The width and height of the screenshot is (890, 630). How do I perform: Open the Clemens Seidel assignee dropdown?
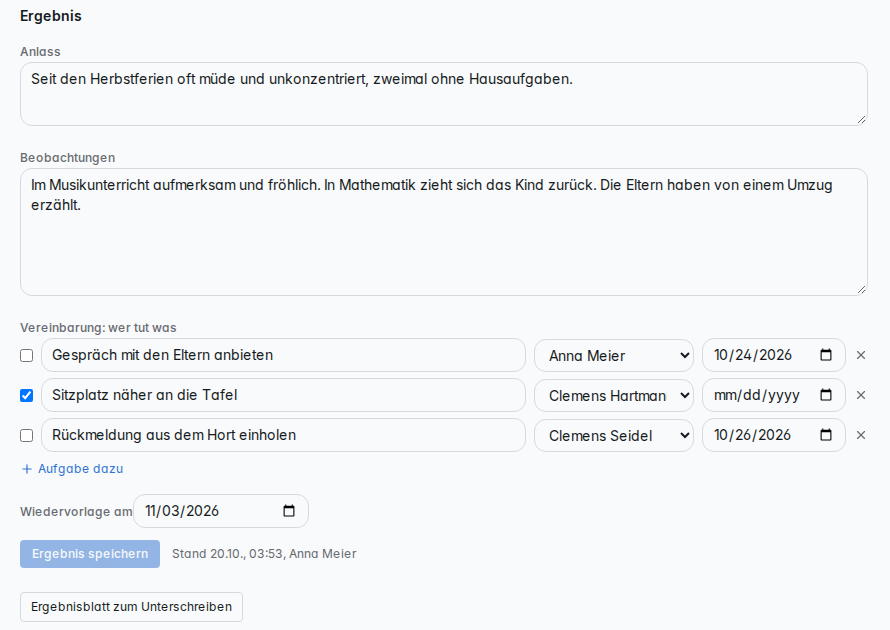click(614, 435)
